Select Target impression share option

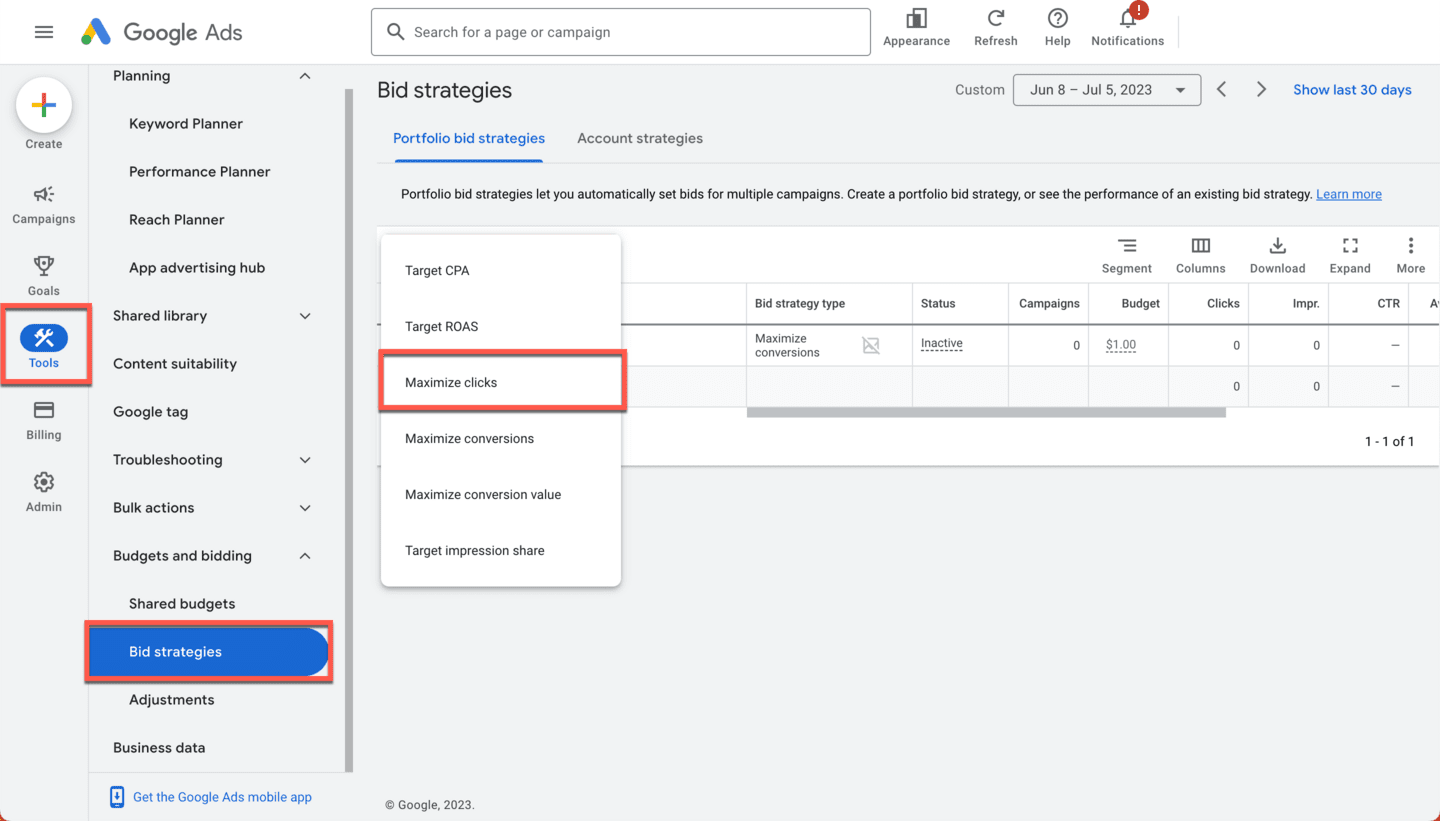[501, 550]
